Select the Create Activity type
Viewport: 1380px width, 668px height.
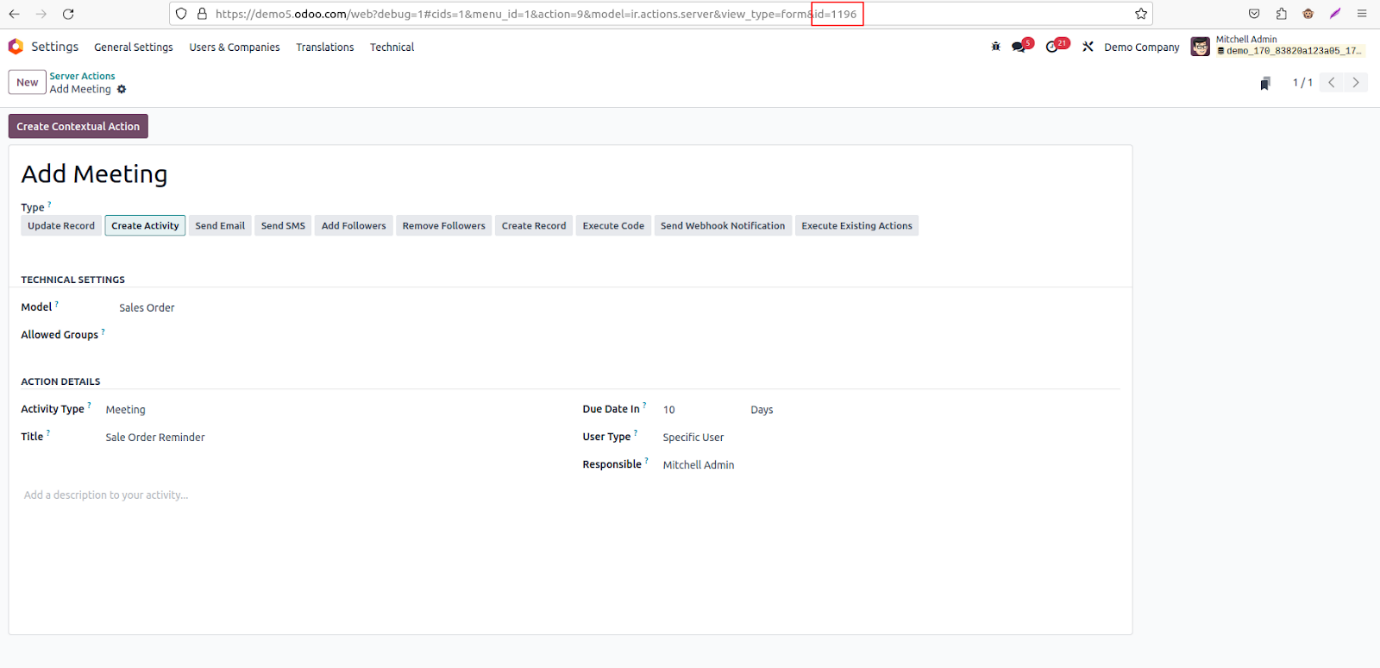point(145,226)
